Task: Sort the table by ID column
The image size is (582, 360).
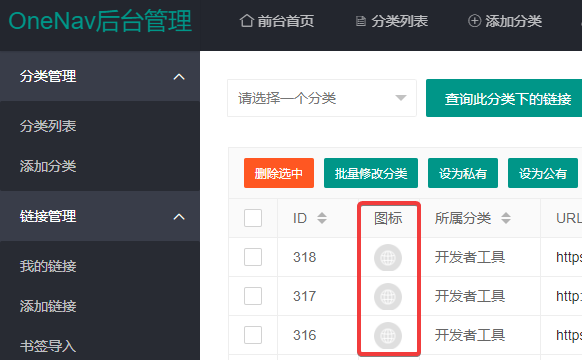Action: coord(322,218)
